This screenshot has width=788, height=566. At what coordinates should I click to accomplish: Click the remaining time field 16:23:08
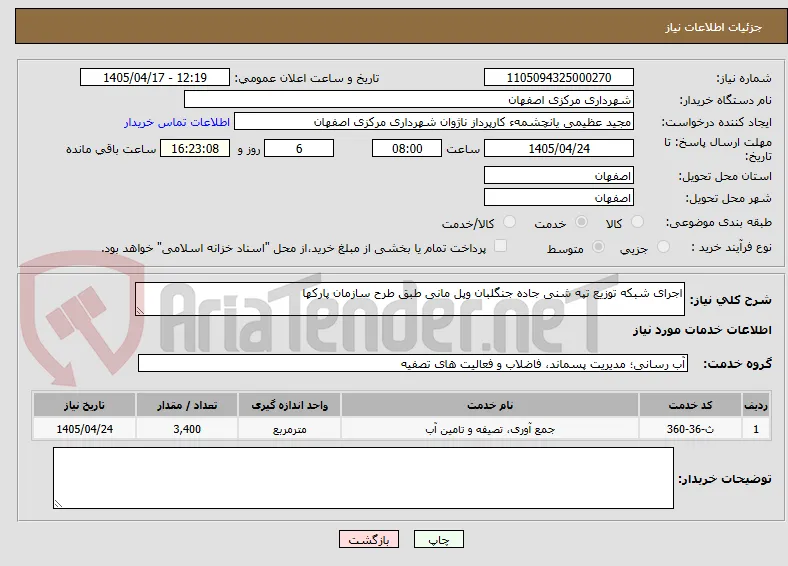[195, 149]
